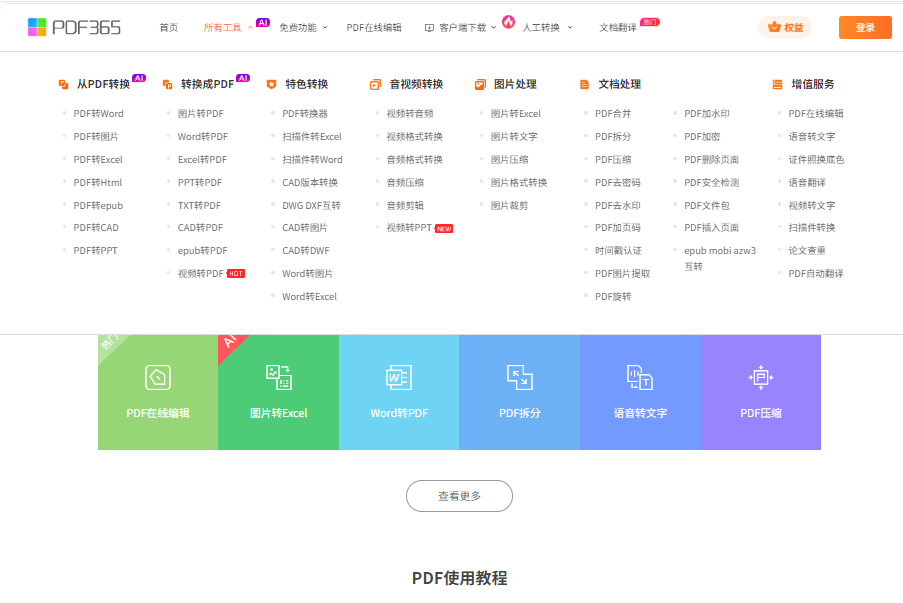Viewport: 903px width, 603px height.
Task: Expand the 免费功能 dropdown
Action: (303, 28)
